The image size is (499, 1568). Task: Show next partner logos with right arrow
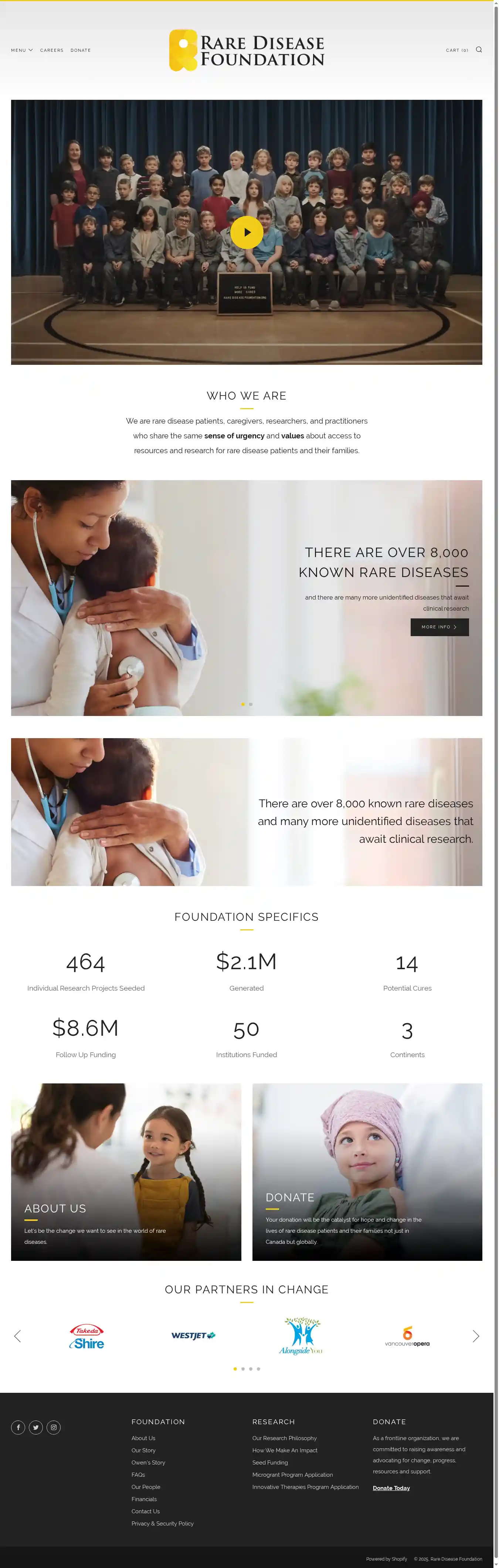click(x=476, y=1336)
